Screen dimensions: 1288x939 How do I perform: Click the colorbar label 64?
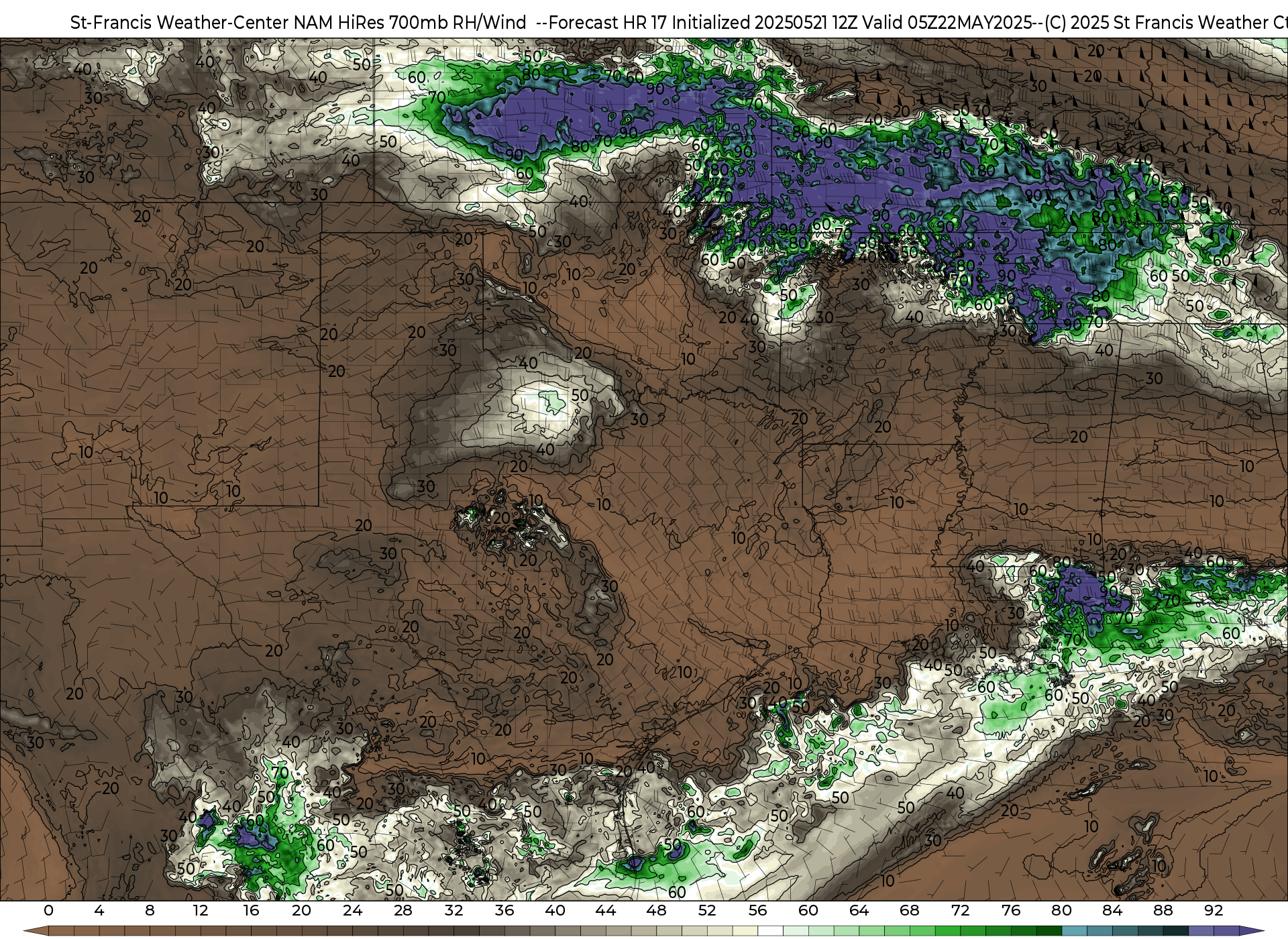[859, 911]
